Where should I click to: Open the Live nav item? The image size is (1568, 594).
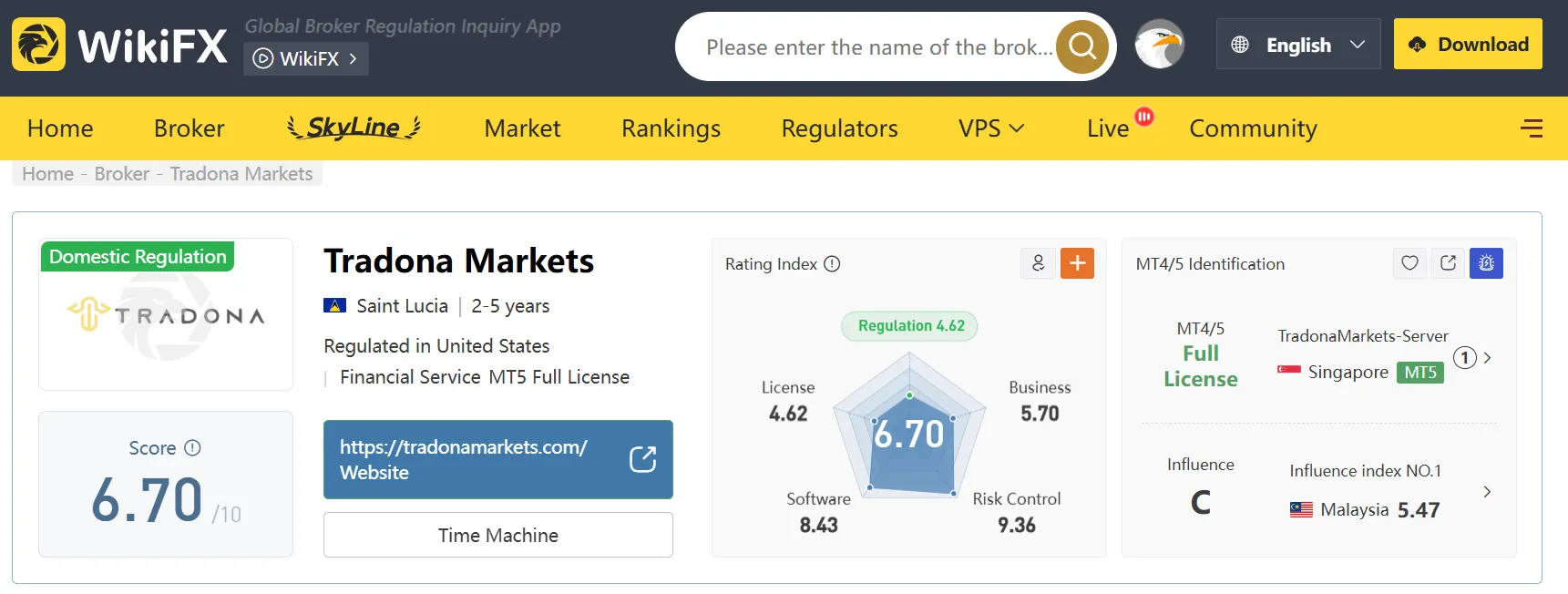click(x=1108, y=128)
